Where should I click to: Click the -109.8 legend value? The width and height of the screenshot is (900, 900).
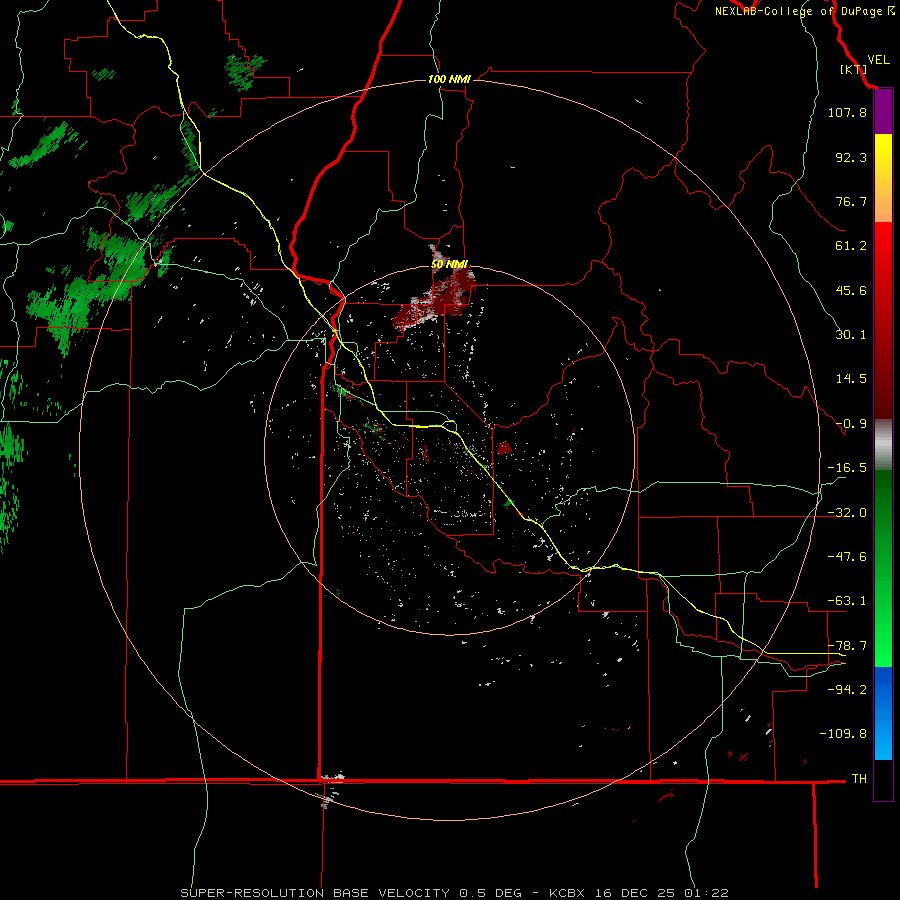coord(844,734)
